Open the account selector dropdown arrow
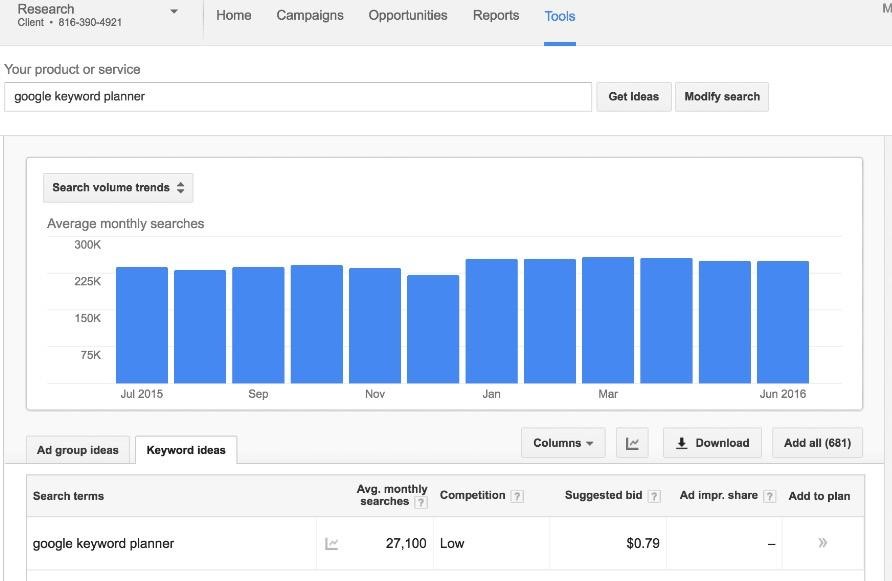This screenshot has width=892, height=581. click(174, 11)
